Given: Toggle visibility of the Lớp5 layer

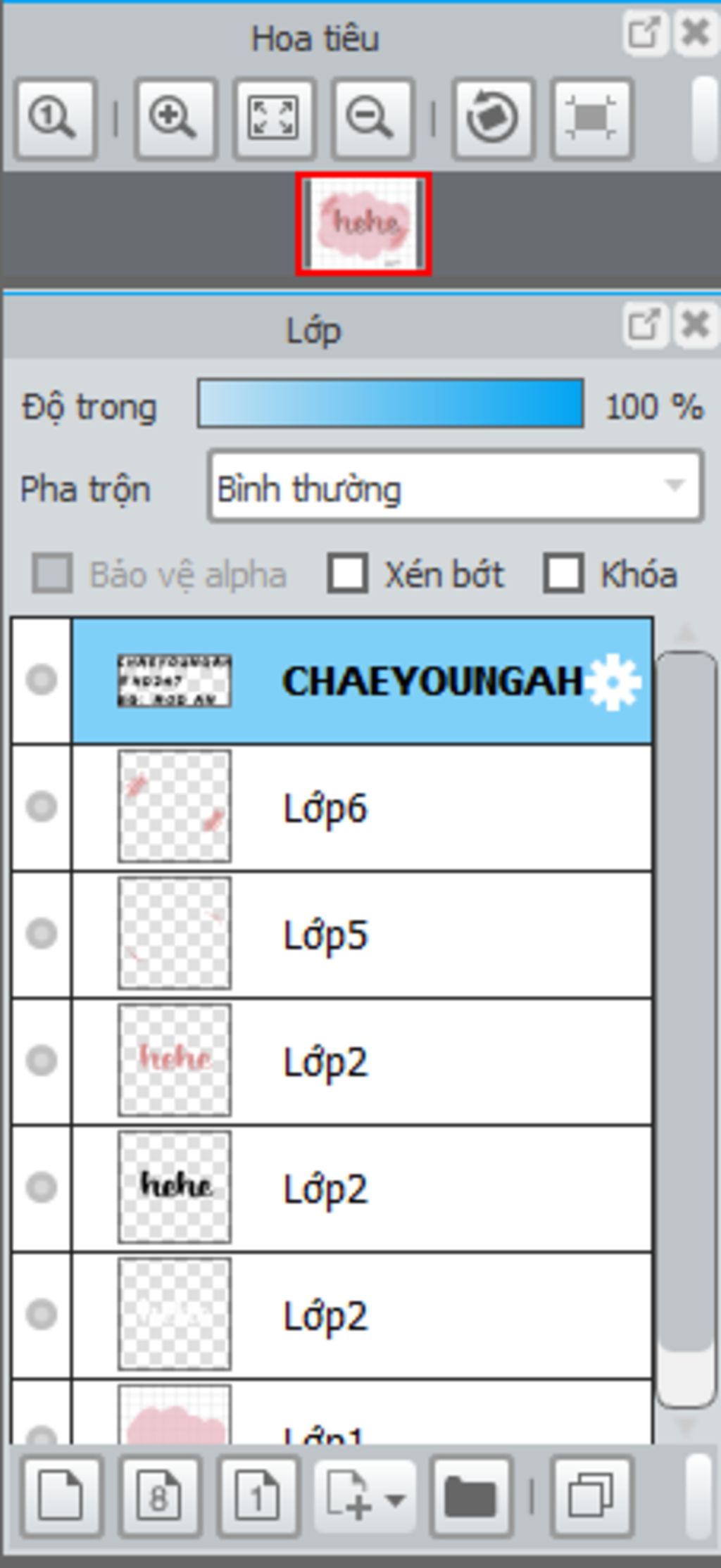Looking at the screenshot, I should pos(42,934).
